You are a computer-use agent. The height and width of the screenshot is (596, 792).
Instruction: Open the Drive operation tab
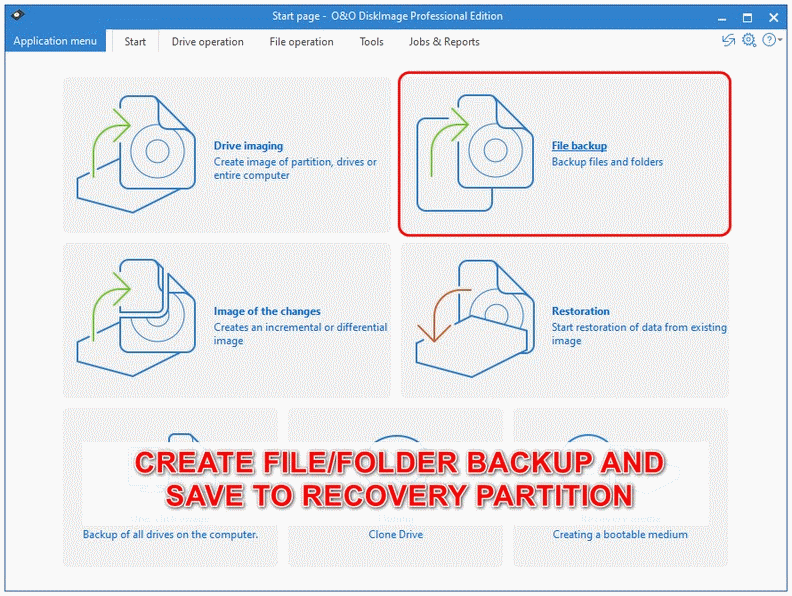tap(207, 42)
